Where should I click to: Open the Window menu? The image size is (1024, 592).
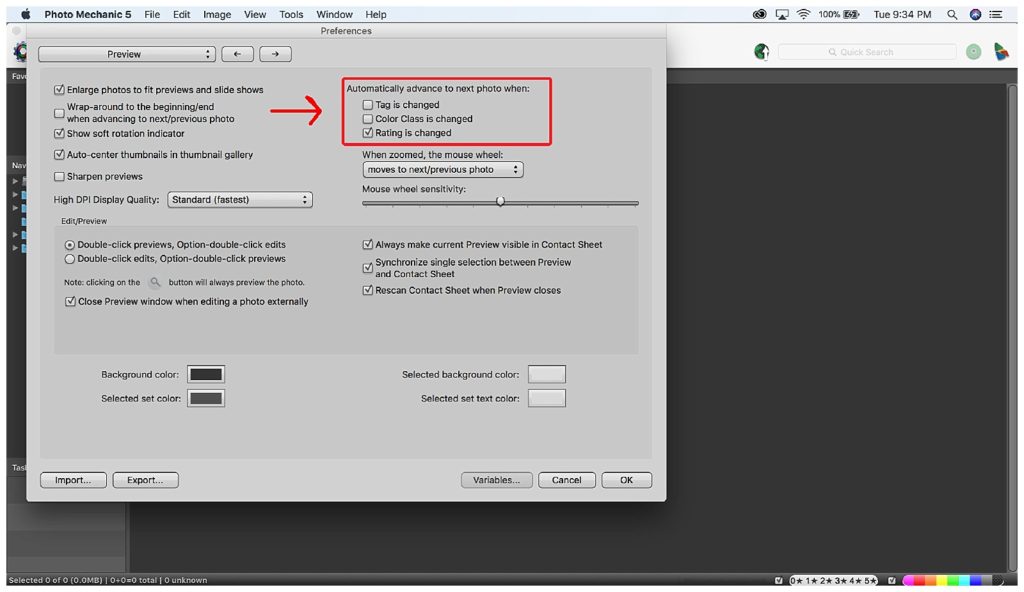pyautogui.click(x=334, y=14)
